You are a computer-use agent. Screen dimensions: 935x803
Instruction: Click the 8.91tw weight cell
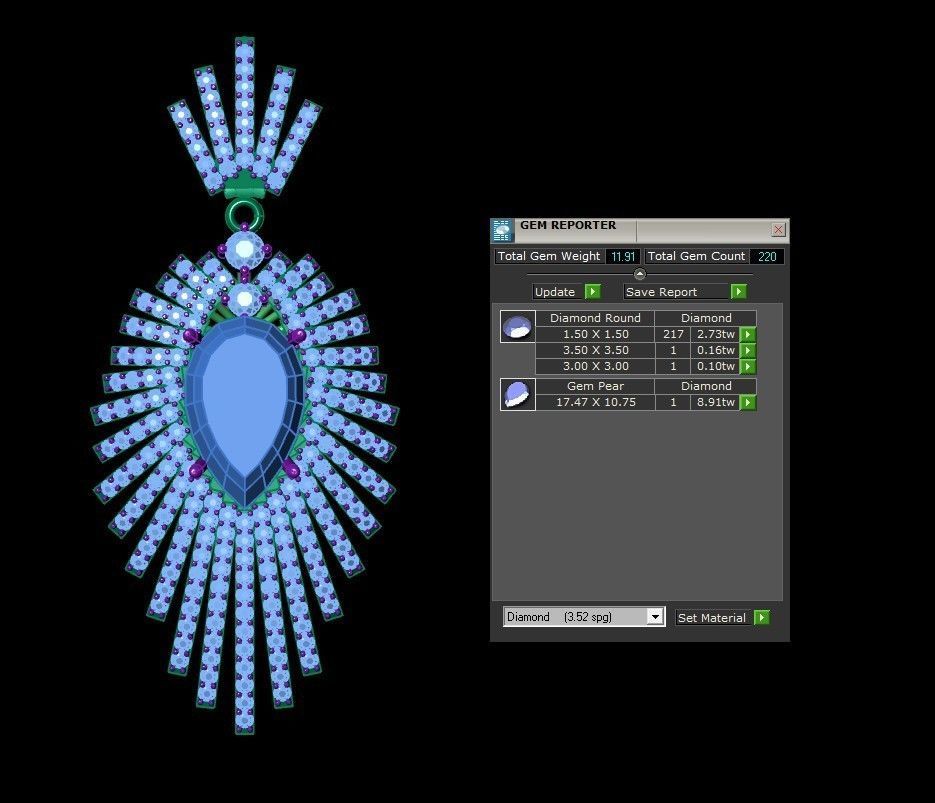point(716,402)
